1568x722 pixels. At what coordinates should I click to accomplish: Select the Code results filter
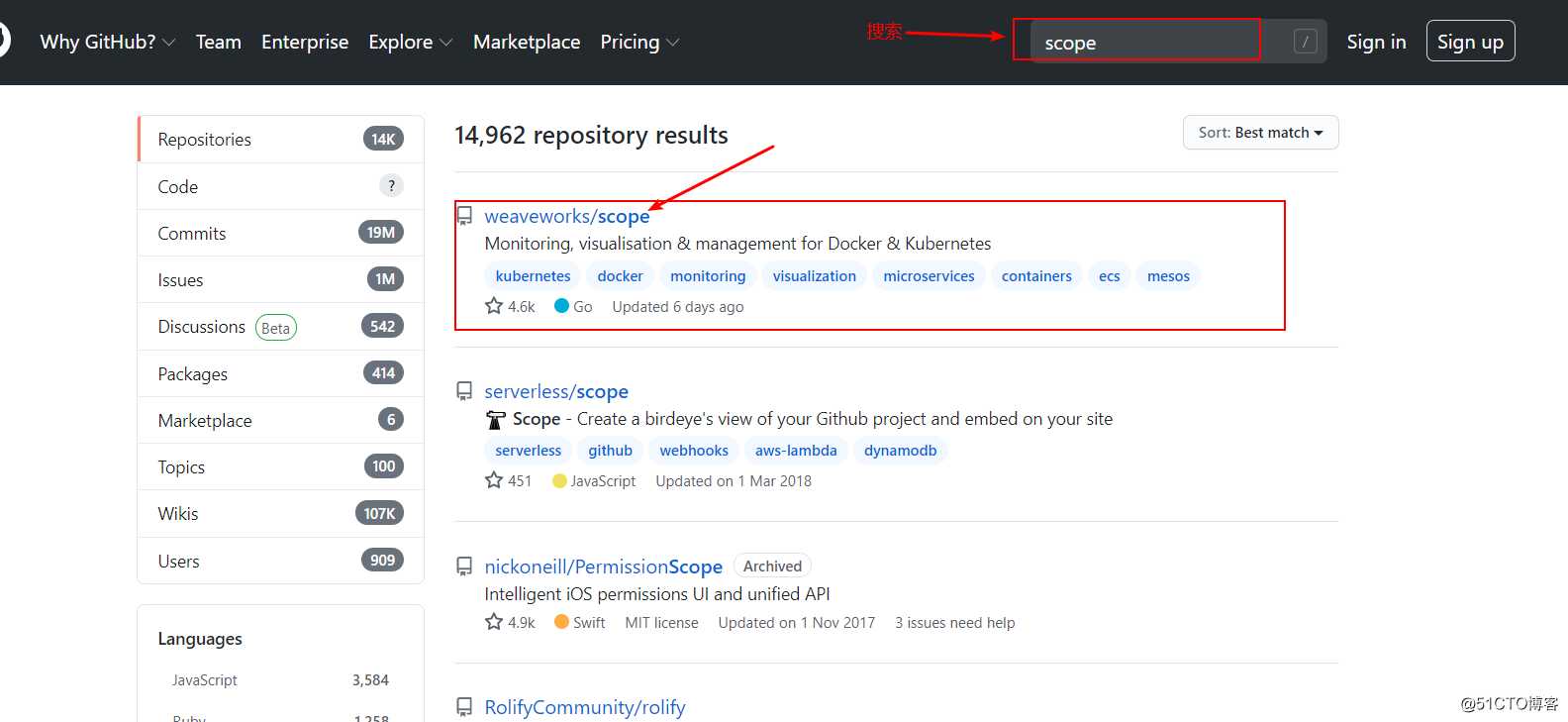281,186
